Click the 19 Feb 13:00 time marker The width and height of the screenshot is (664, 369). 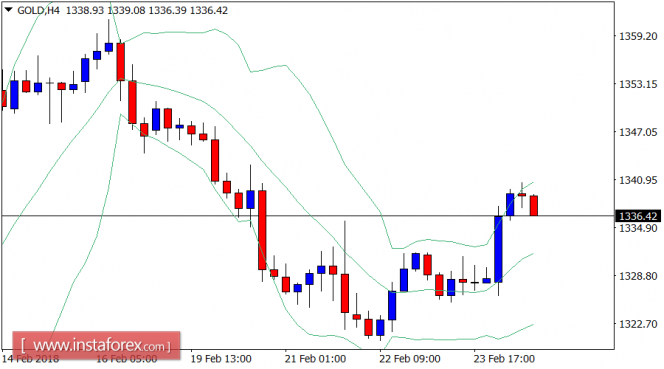click(221, 359)
